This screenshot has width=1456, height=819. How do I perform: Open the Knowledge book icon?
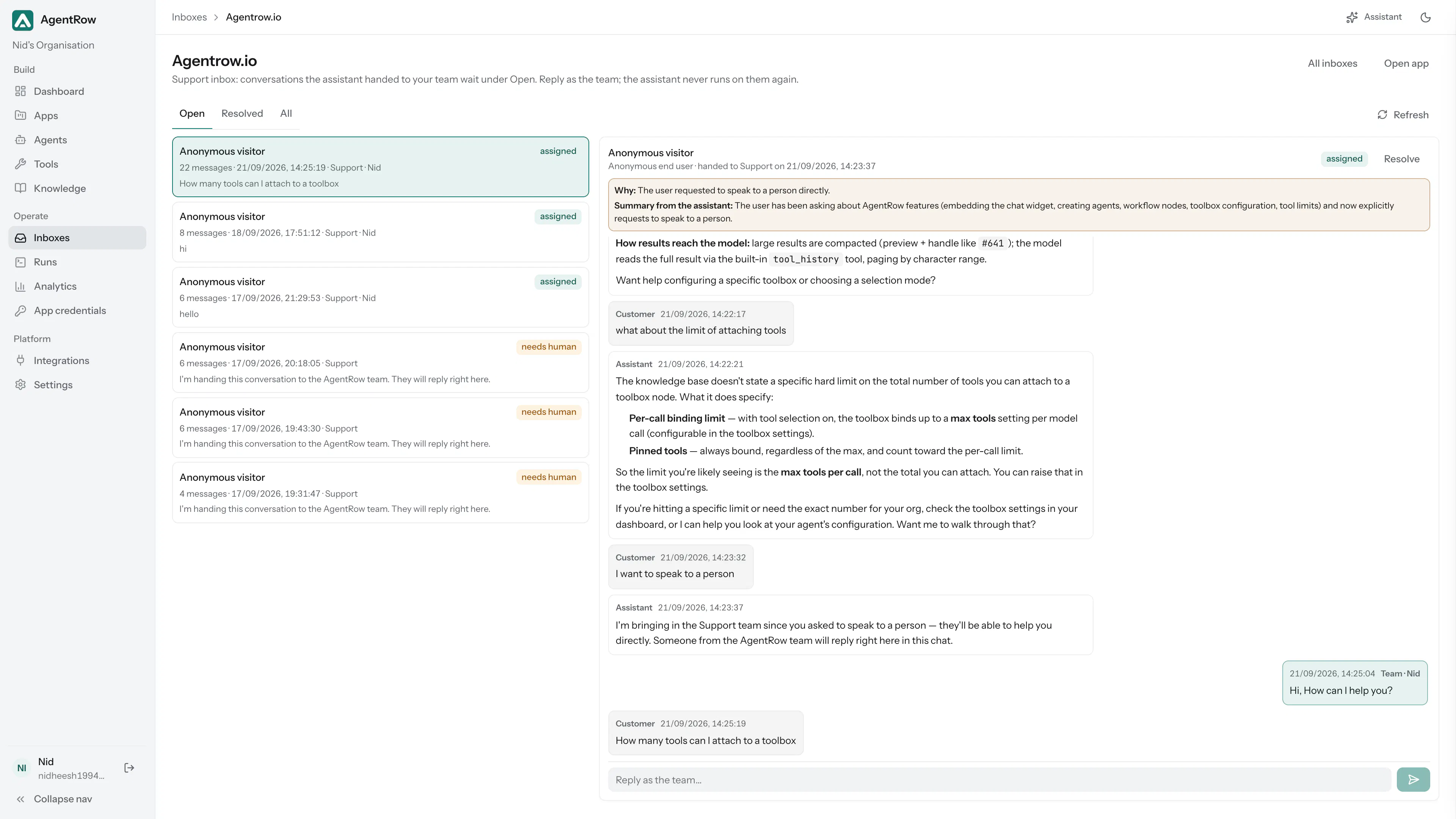(x=20, y=188)
